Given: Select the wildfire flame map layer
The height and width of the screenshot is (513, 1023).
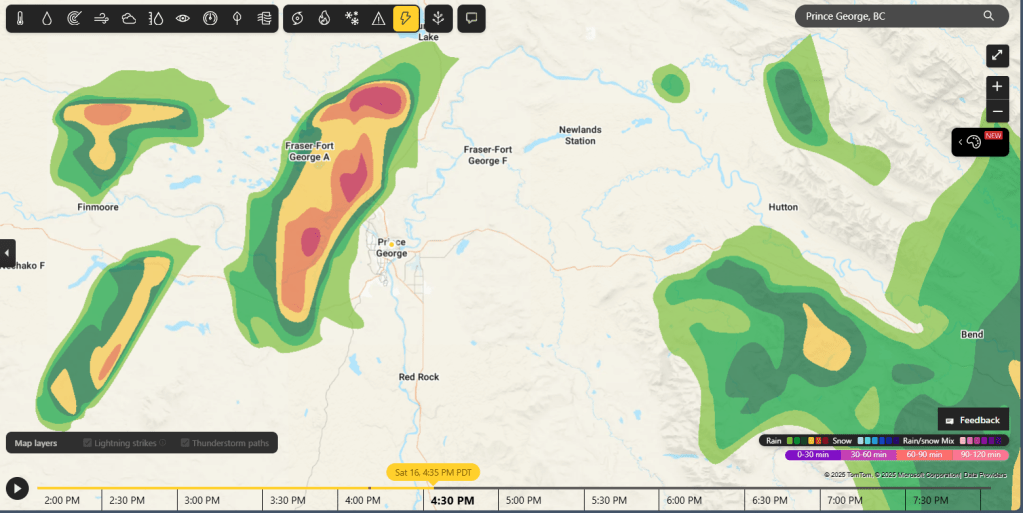Looking at the screenshot, I should [324, 18].
